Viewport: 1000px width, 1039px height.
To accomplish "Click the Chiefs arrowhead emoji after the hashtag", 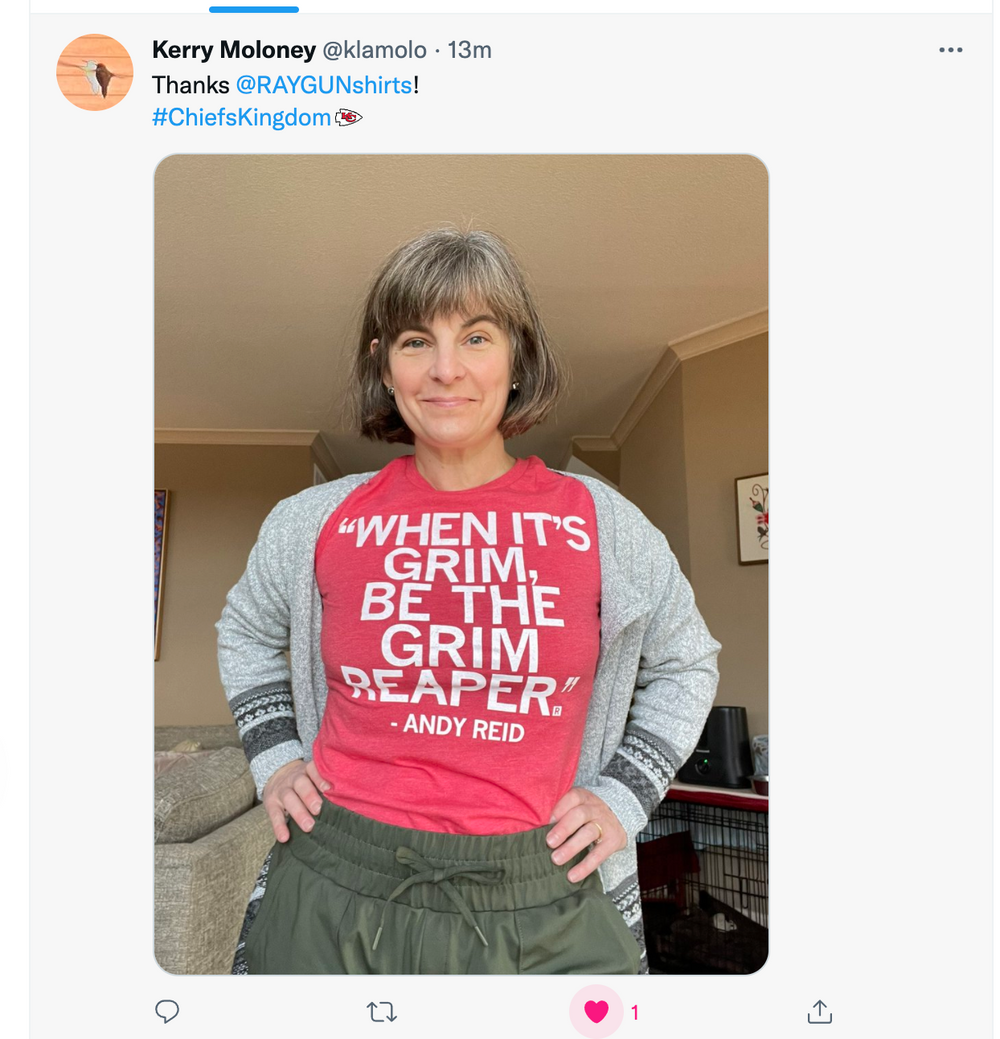I will click(348, 118).
